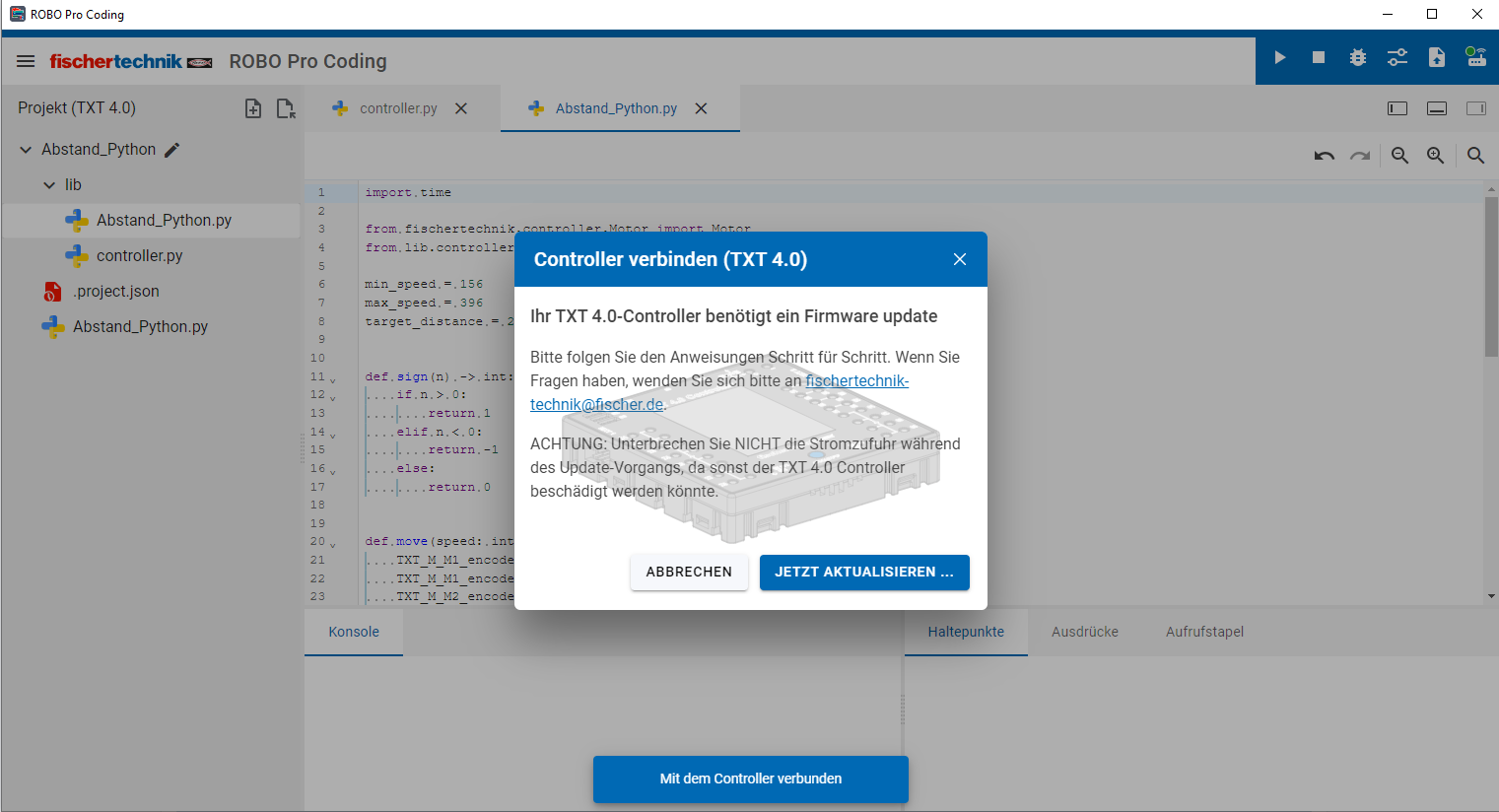Open the Ausdrücke tab
The width and height of the screenshot is (1499, 812).
[x=1084, y=632]
